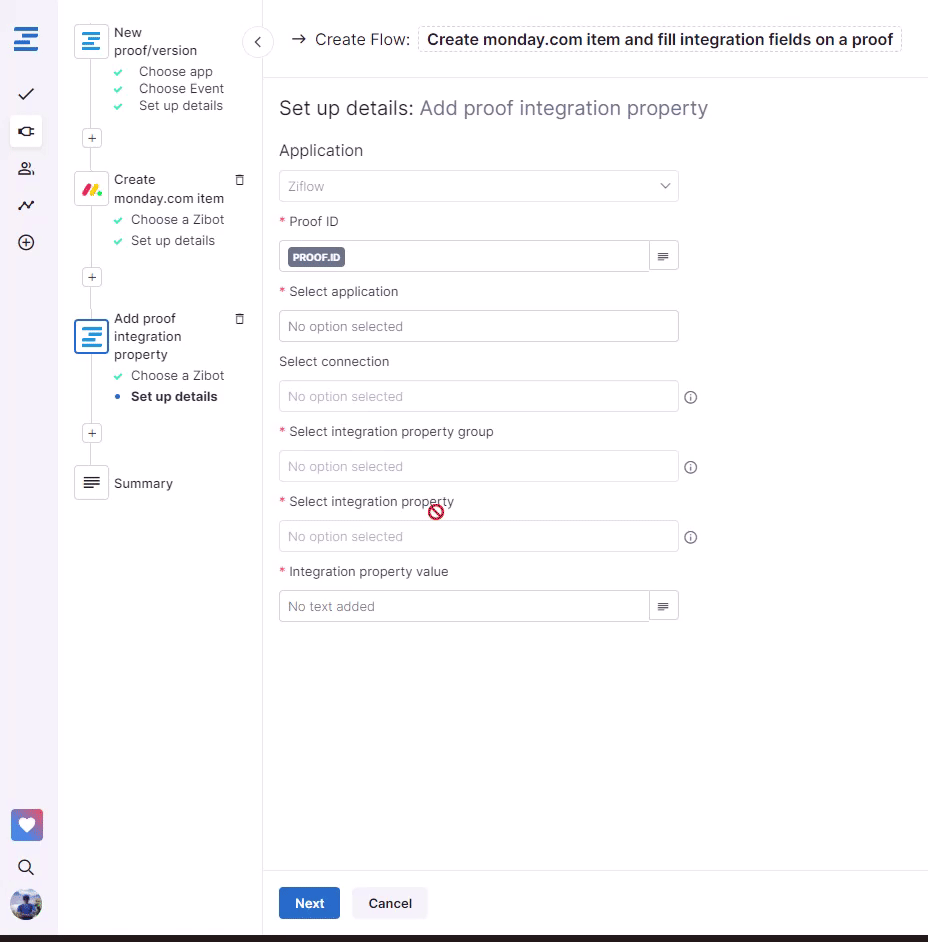The width and height of the screenshot is (928, 942).
Task: Go to the Summary step
Action: 142,483
